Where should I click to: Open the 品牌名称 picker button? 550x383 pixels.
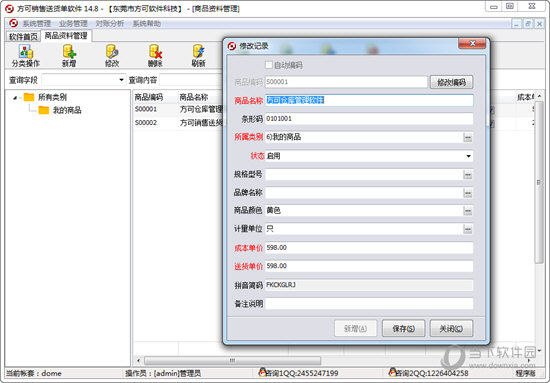(x=468, y=193)
